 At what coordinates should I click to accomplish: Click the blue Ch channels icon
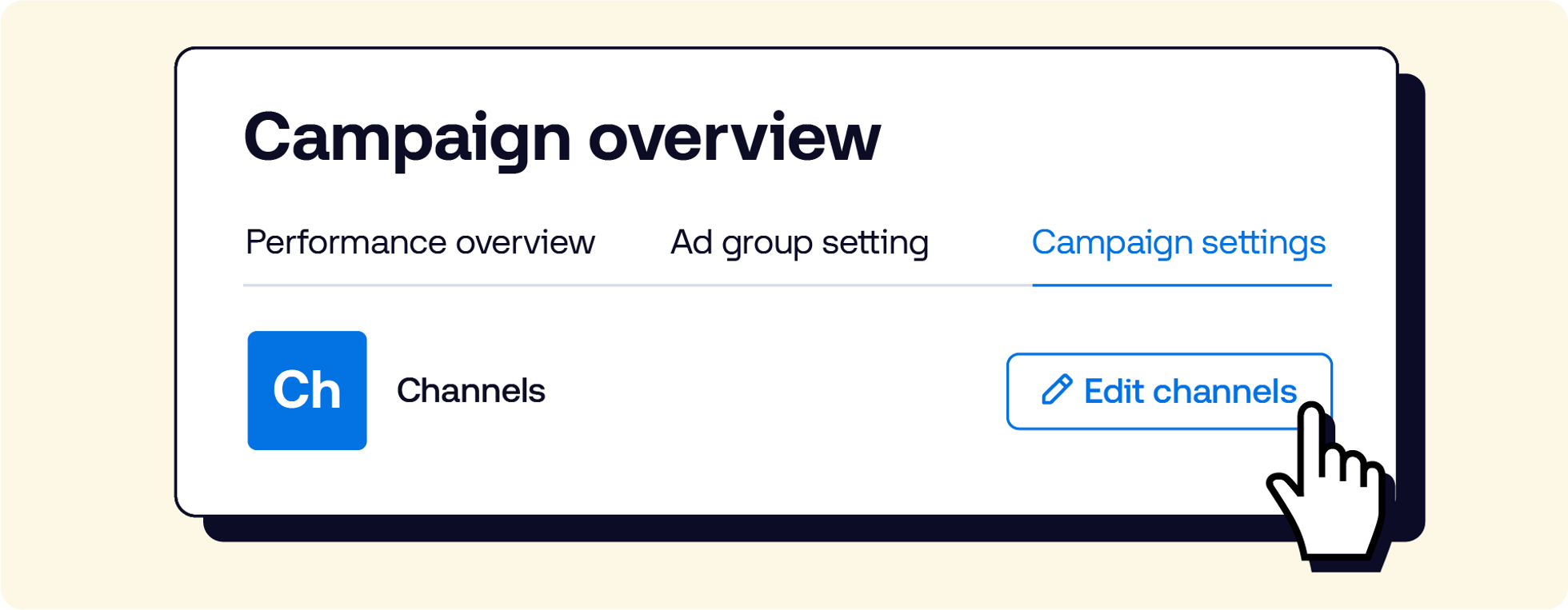point(307,390)
